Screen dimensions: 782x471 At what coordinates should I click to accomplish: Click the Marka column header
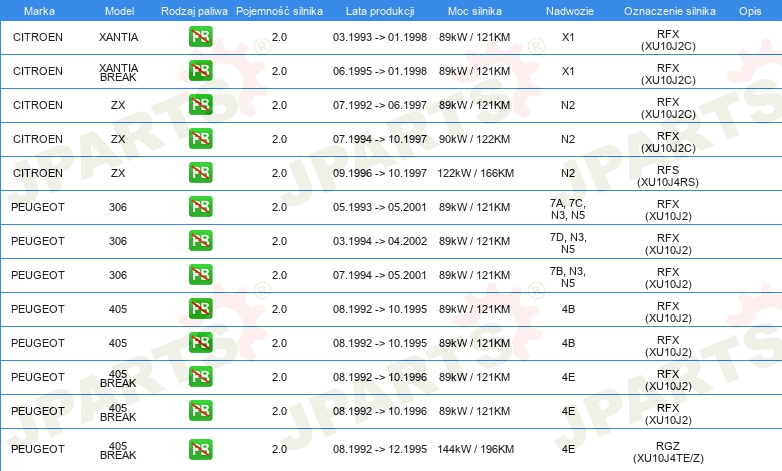click(x=39, y=11)
